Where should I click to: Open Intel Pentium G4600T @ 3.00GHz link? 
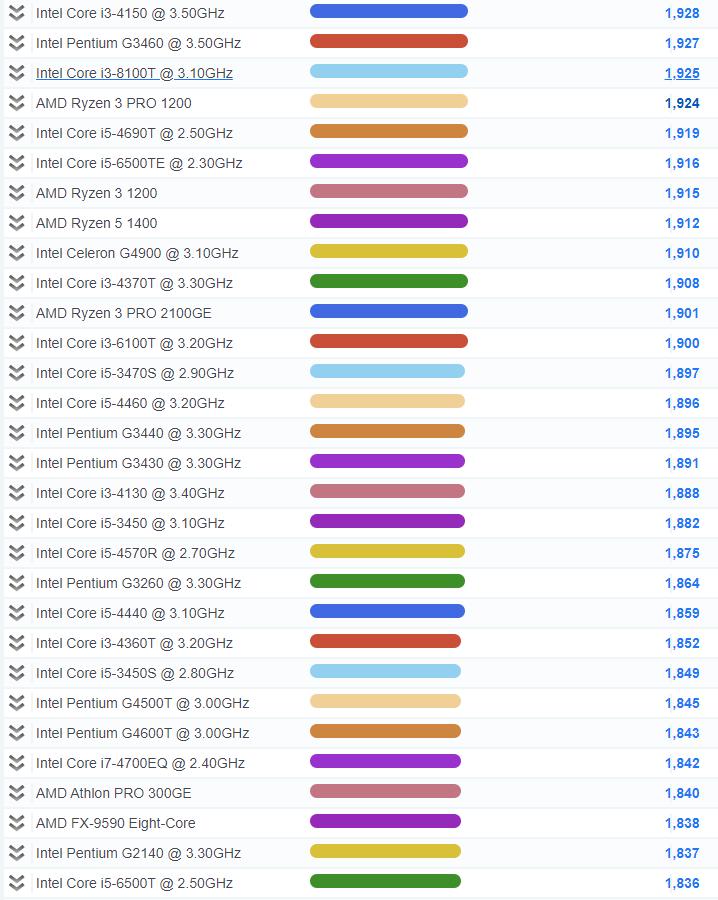tap(142, 734)
